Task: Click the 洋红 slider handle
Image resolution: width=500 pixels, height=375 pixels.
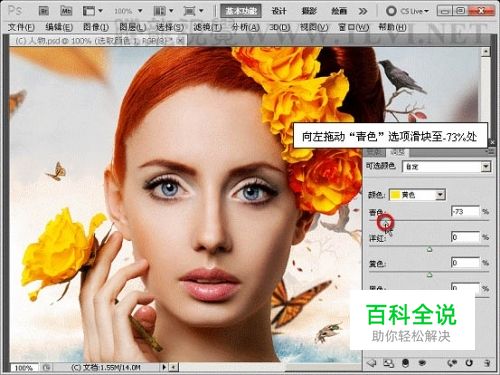Action: tap(430, 249)
